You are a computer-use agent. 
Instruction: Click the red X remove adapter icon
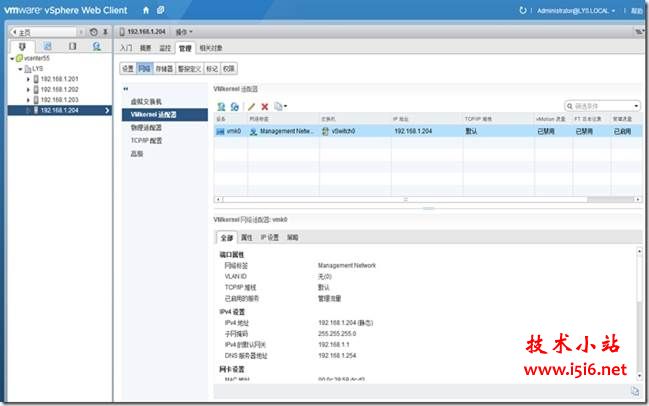coord(265,107)
